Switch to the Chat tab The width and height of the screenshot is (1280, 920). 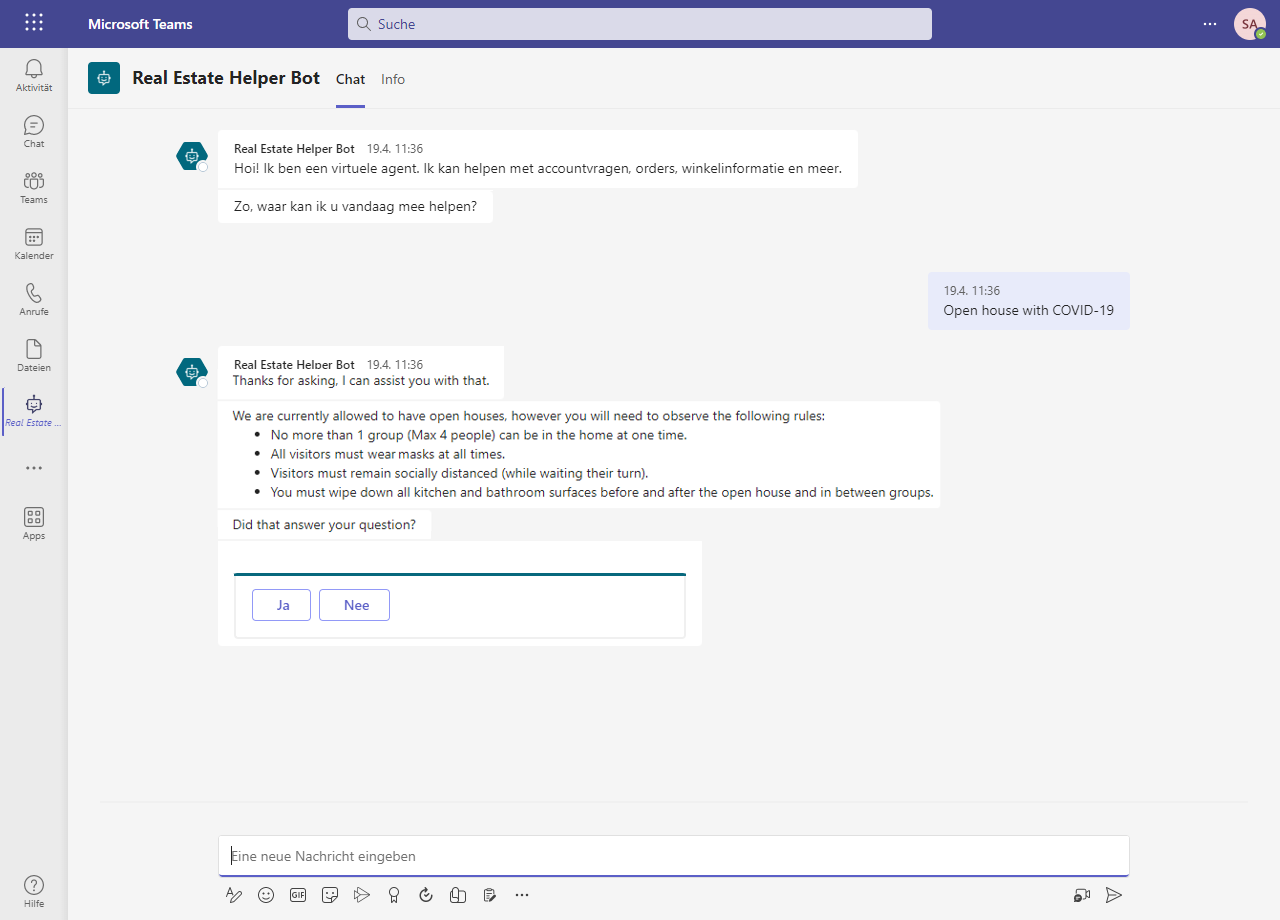(350, 79)
